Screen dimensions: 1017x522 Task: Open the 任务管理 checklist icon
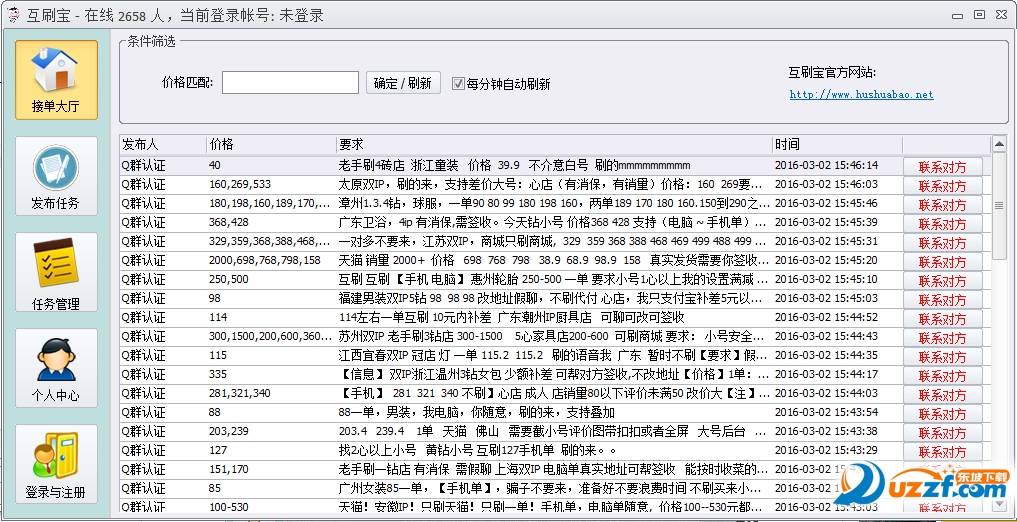tap(56, 272)
